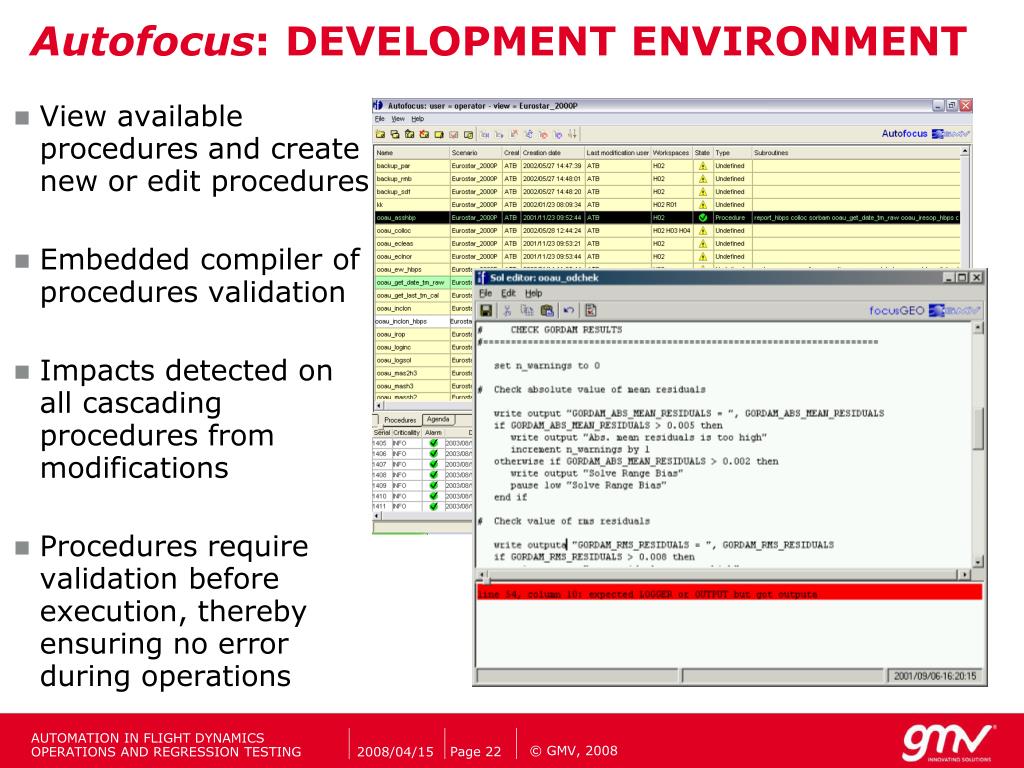Open the Help menu in Autofocus window

click(x=417, y=119)
